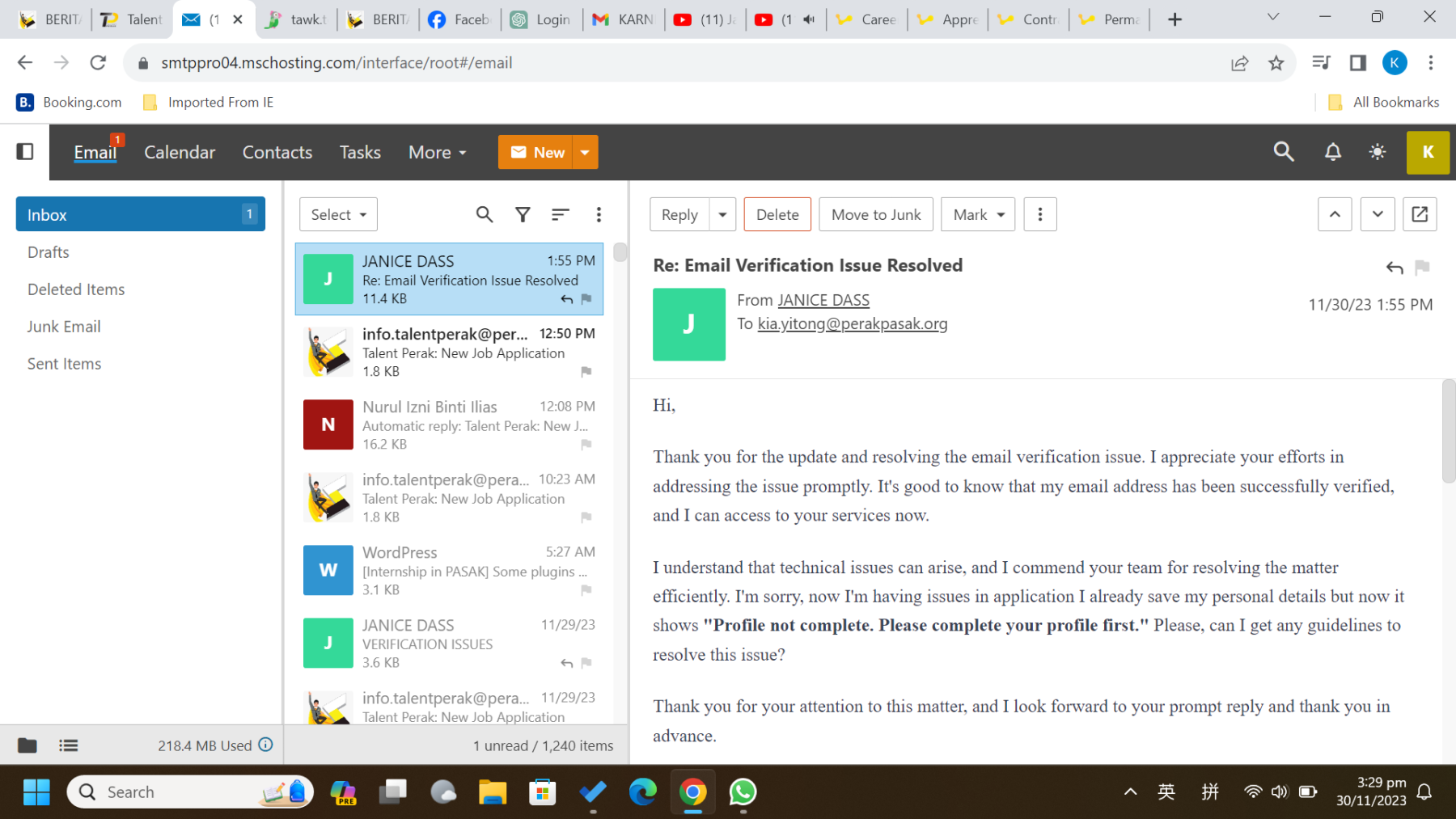Open storage usage info icon
The width and height of the screenshot is (1456, 819).
click(x=265, y=745)
